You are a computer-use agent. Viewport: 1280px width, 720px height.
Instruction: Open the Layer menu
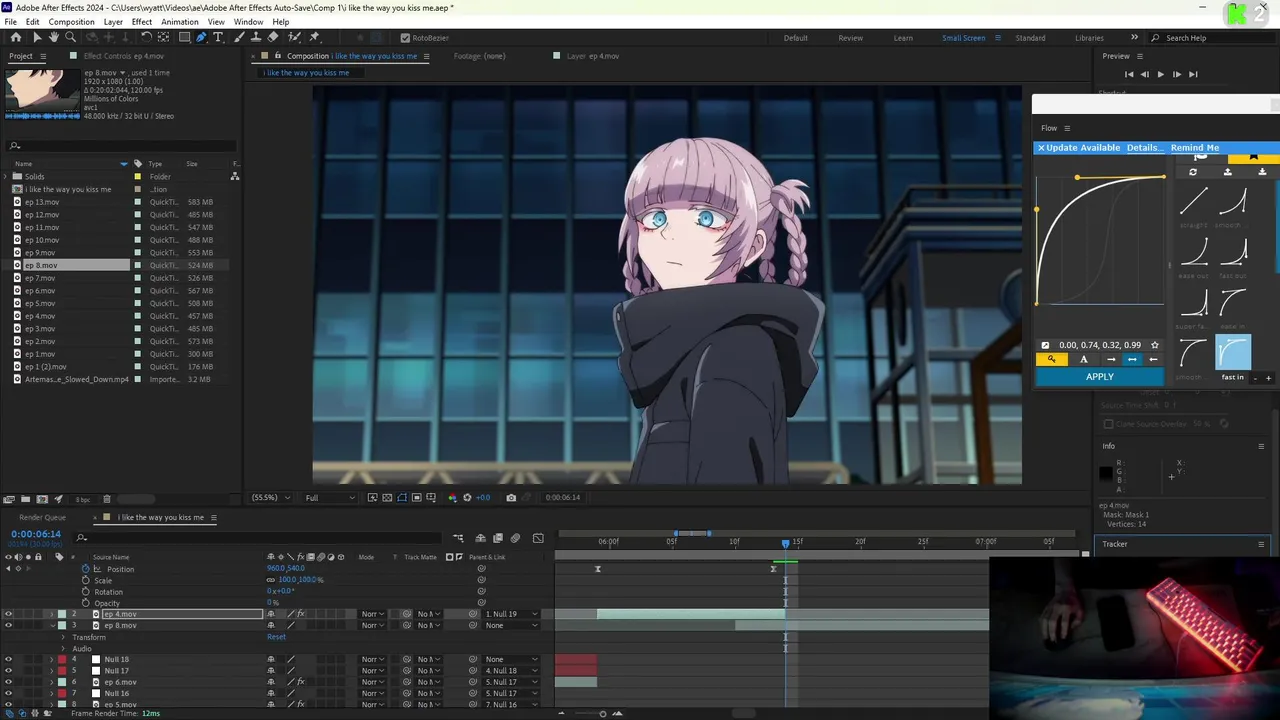coord(113,22)
